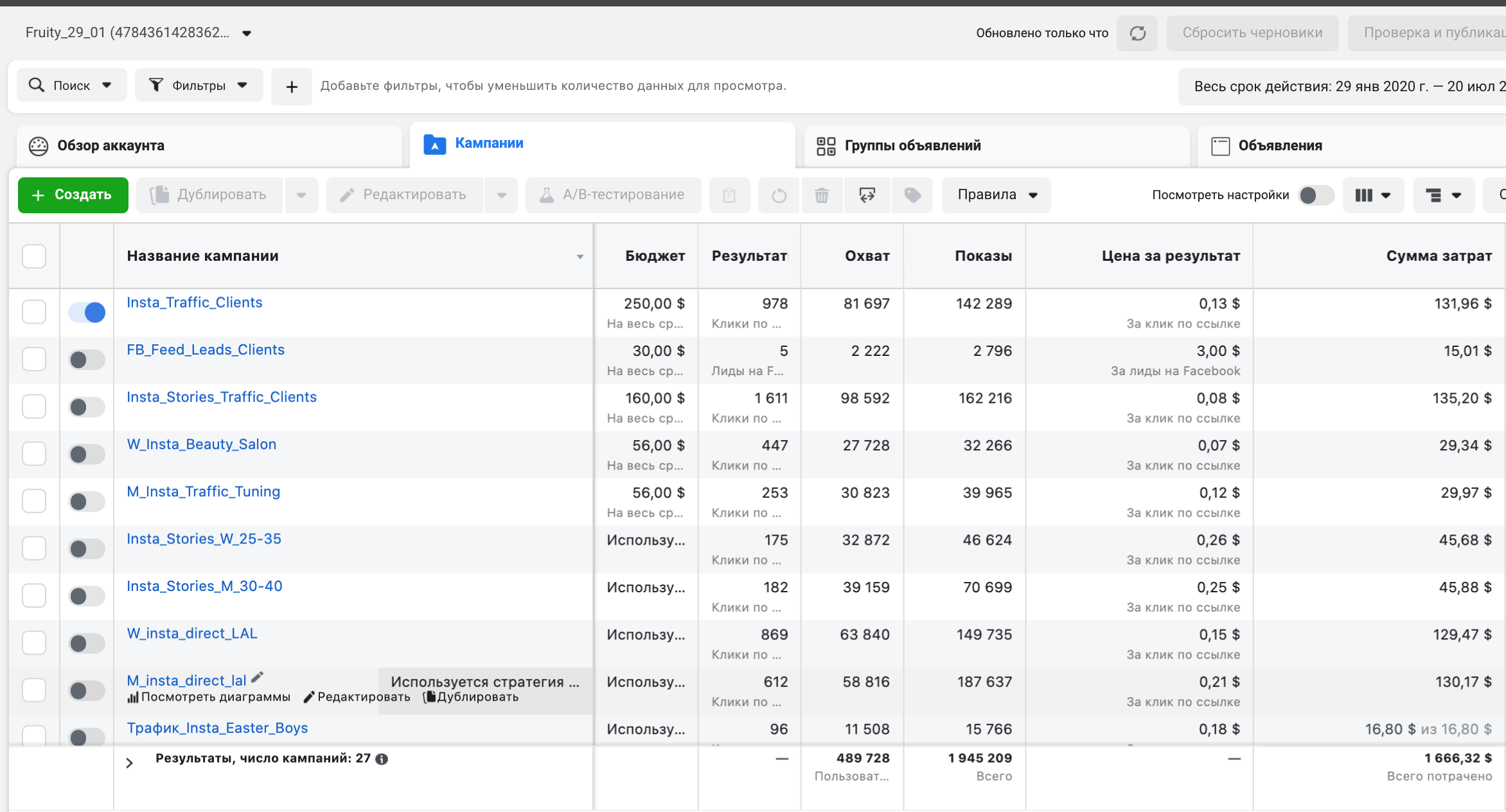
Task: Click the green Создать button
Action: (x=73, y=195)
